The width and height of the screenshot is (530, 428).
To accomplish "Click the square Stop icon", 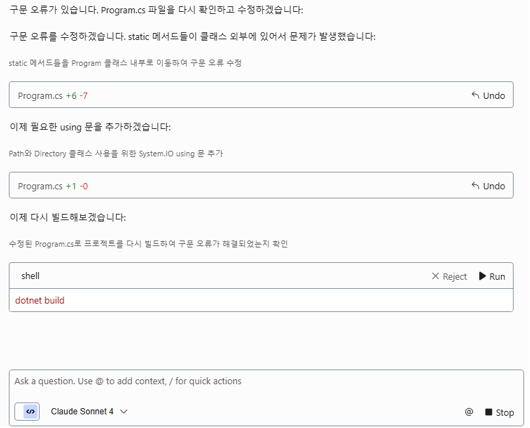I will 488,412.
